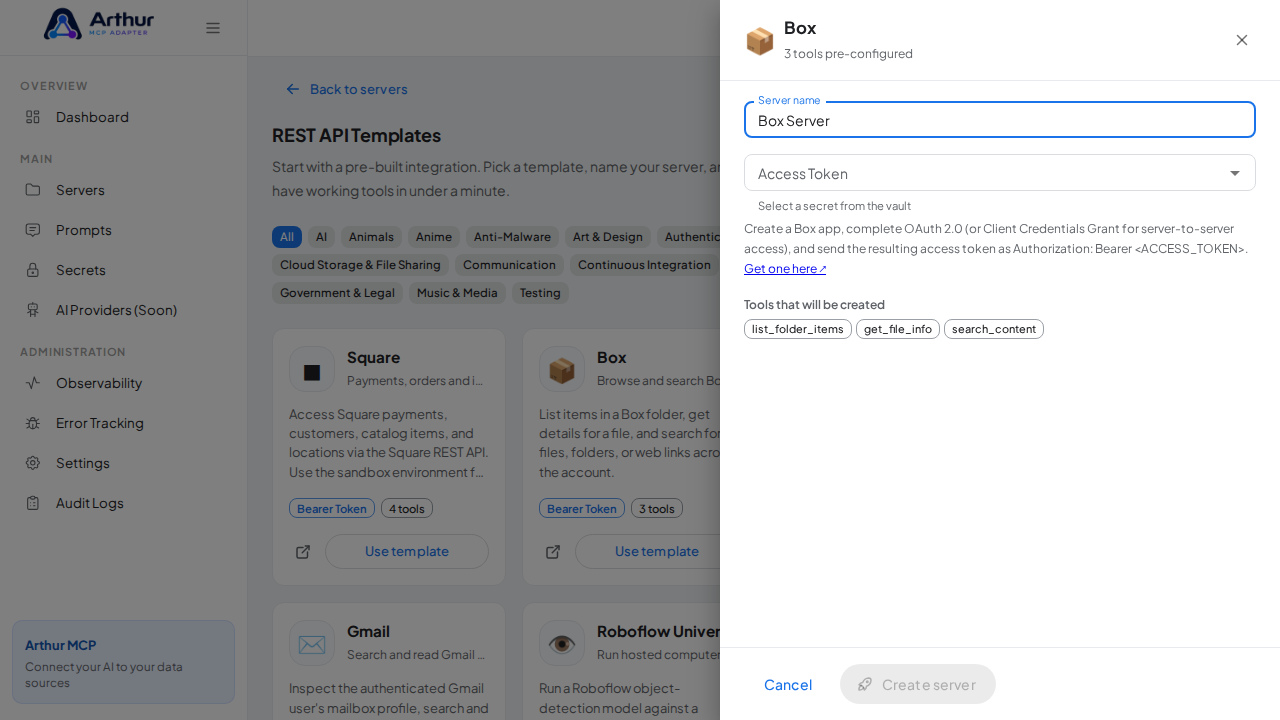Image resolution: width=1280 pixels, height=720 pixels.
Task: Click the Server name input field
Action: click(x=1000, y=120)
